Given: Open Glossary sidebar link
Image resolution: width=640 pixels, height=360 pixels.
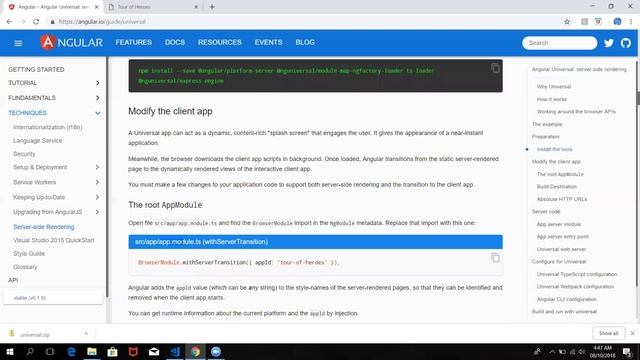Looking at the screenshot, I should [25, 267].
